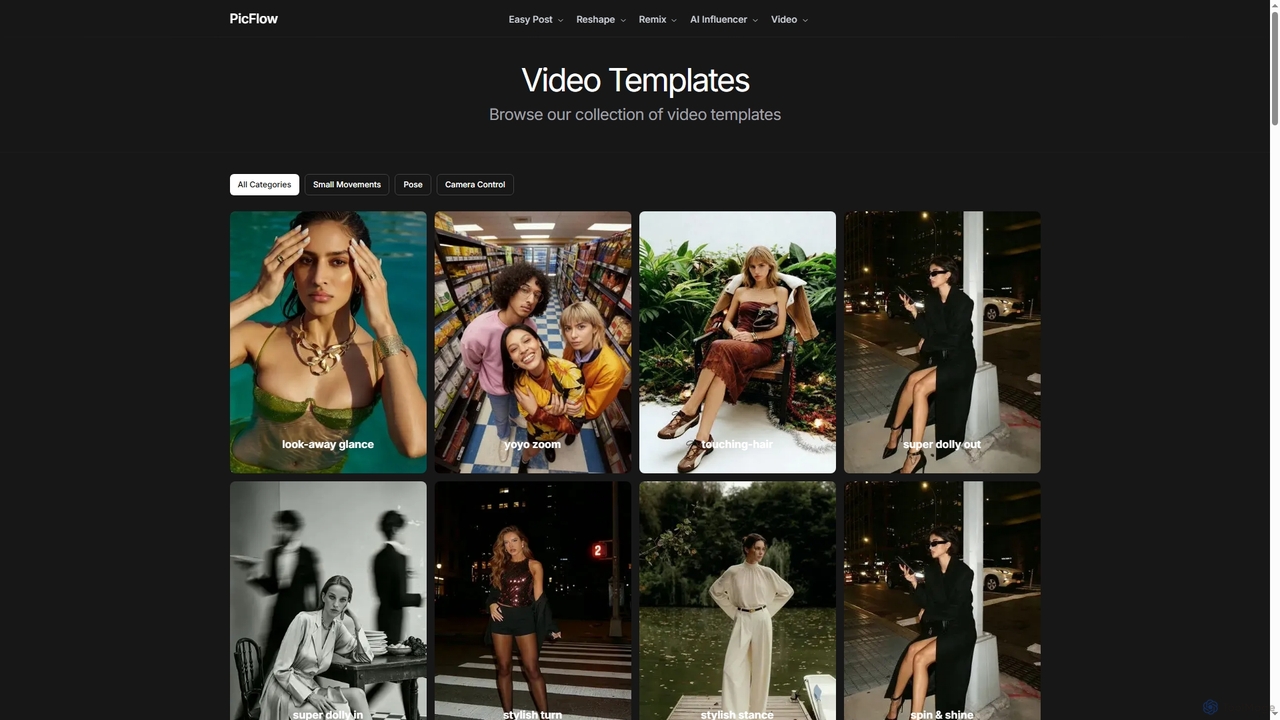The image size is (1280, 720).
Task: Open the look-away glance template
Action: pos(328,342)
